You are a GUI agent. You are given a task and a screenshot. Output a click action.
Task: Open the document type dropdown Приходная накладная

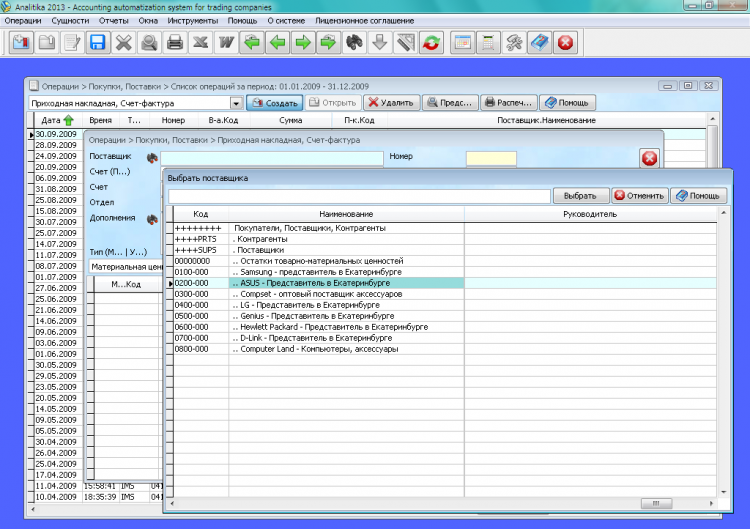[x=236, y=103]
